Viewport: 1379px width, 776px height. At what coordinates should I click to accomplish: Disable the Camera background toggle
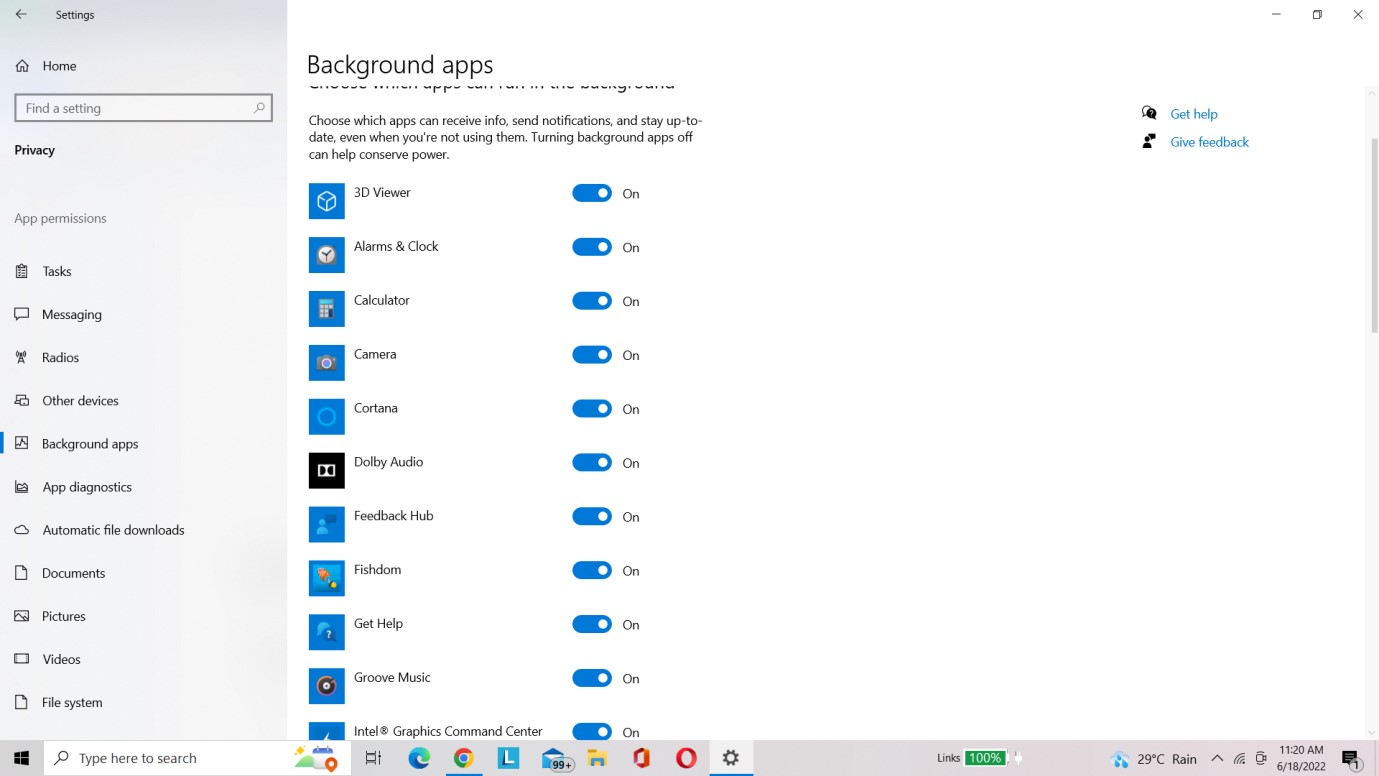point(592,355)
